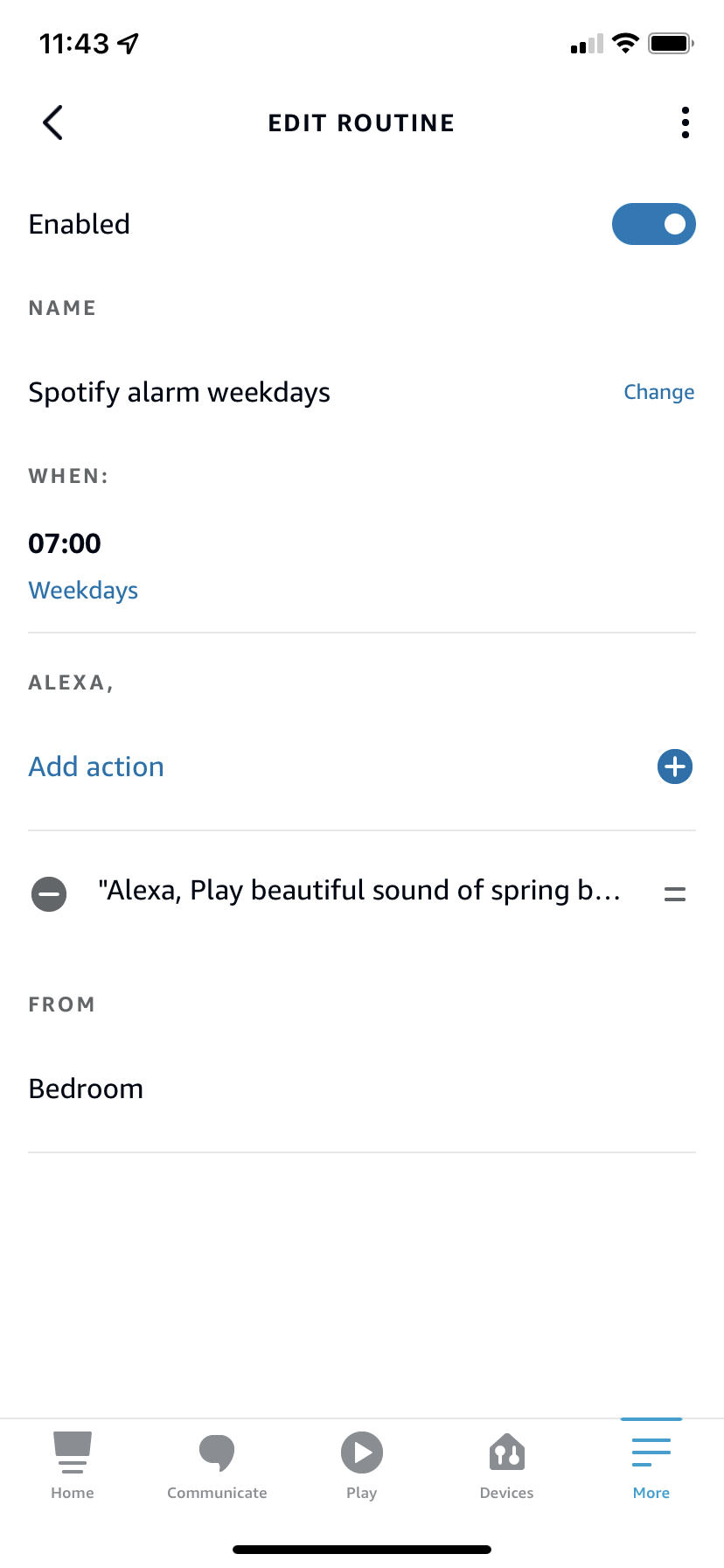Tap the Spotify alarm weekdays name
724x1568 pixels.
pyautogui.click(x=179, y=392)
